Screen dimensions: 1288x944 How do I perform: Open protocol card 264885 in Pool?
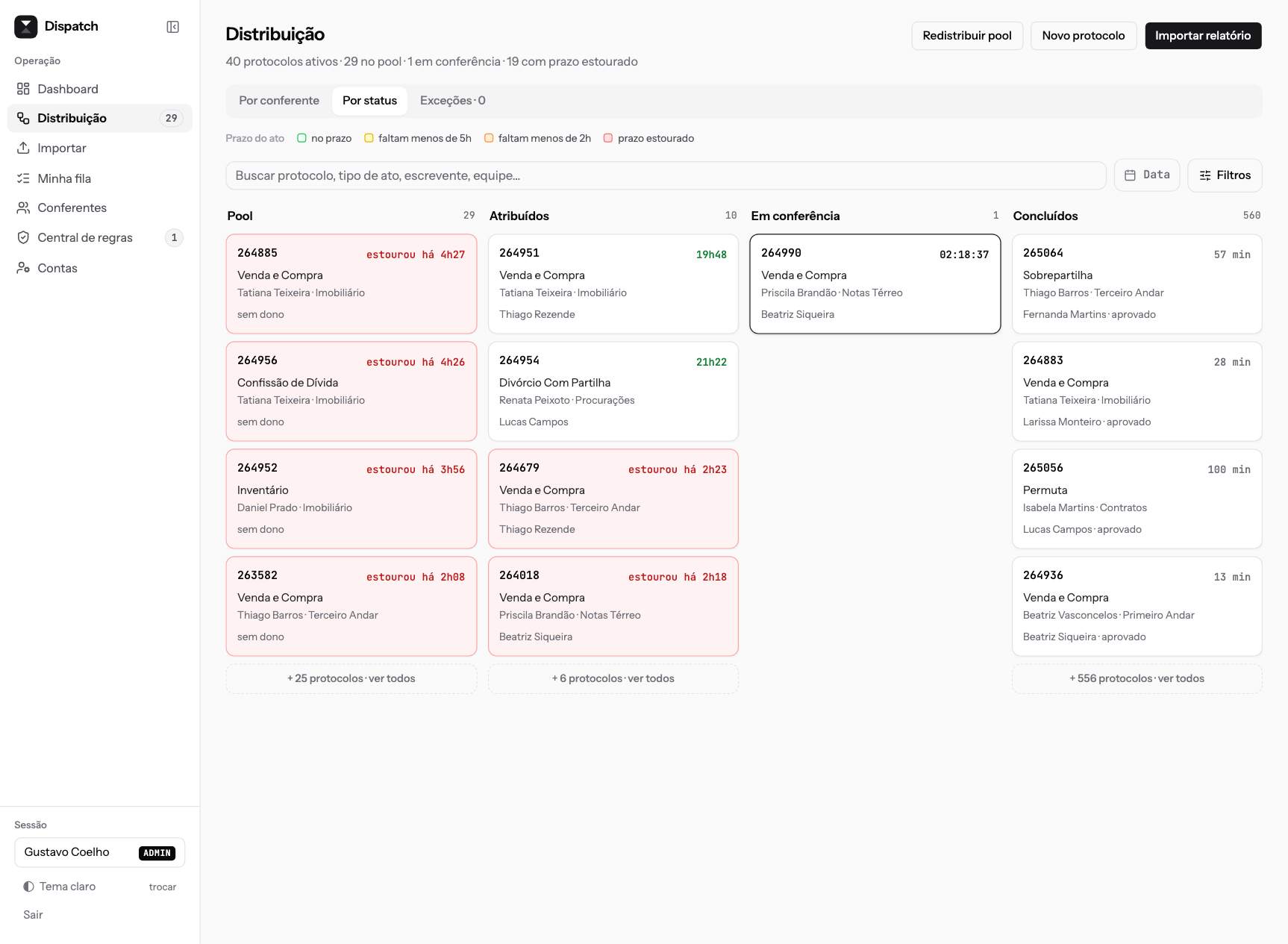(x=351, y=284)
